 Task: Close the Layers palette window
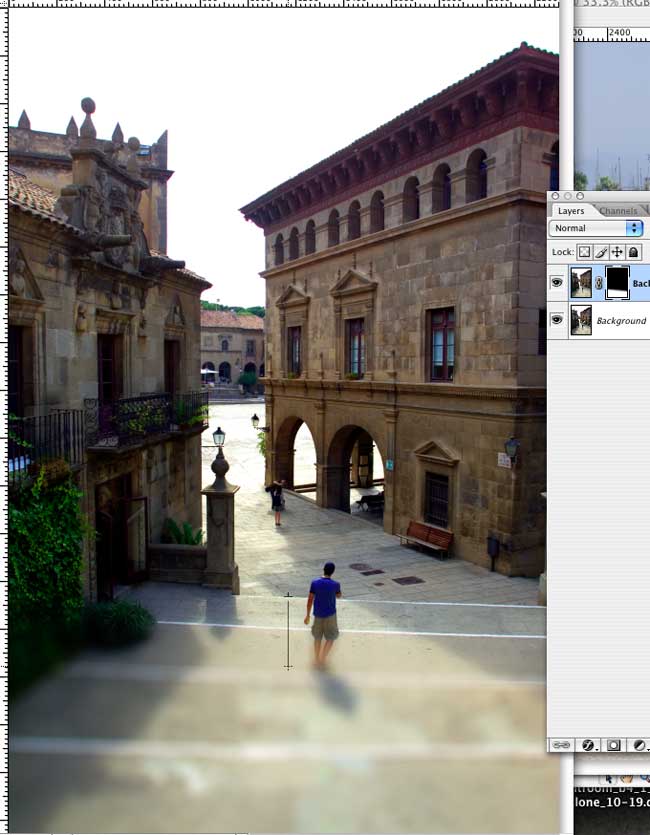coord(555,196)
